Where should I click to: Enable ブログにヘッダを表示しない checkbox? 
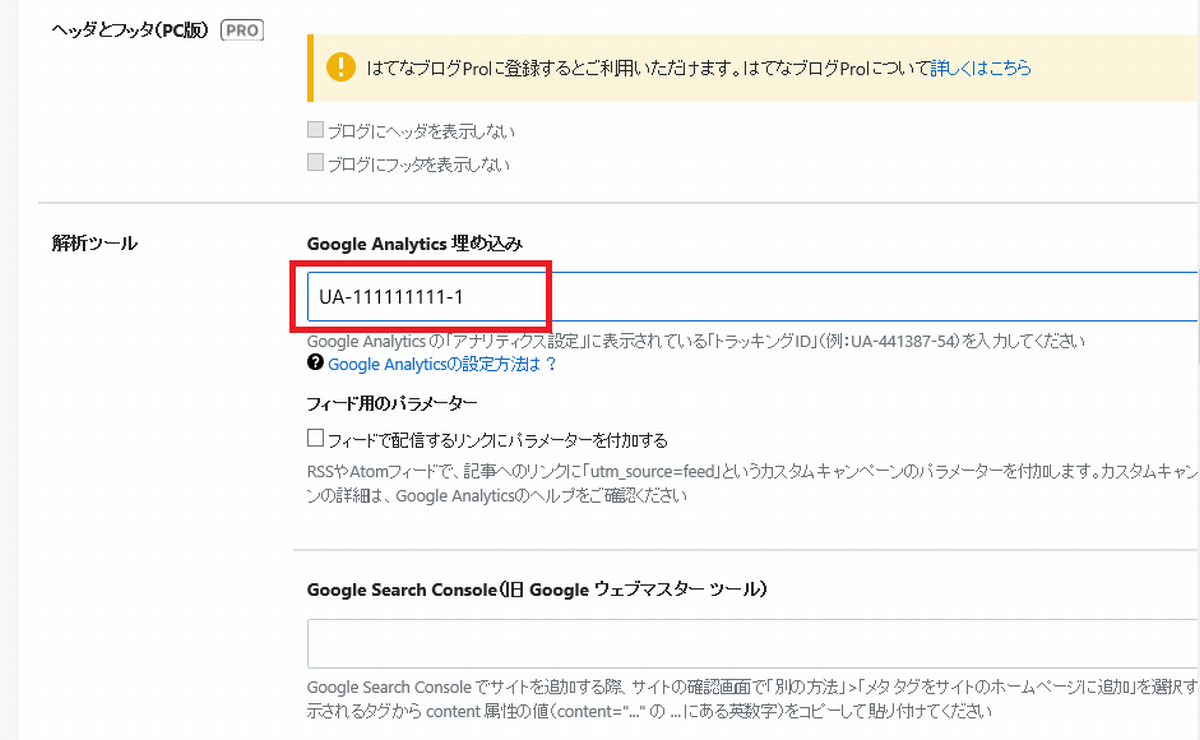click(x=315, y=129)
